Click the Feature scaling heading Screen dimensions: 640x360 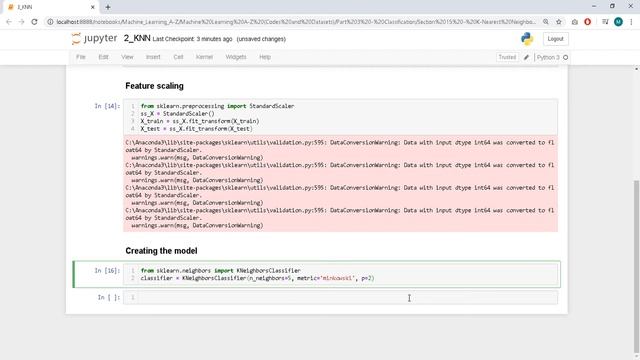coord(154,86)
